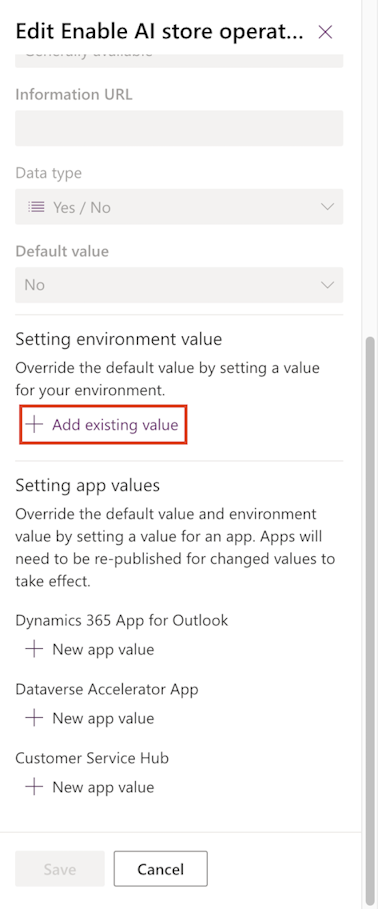
Task: Add new app value for Dynamics 365 App for Outlook
Action: (90, 649)
